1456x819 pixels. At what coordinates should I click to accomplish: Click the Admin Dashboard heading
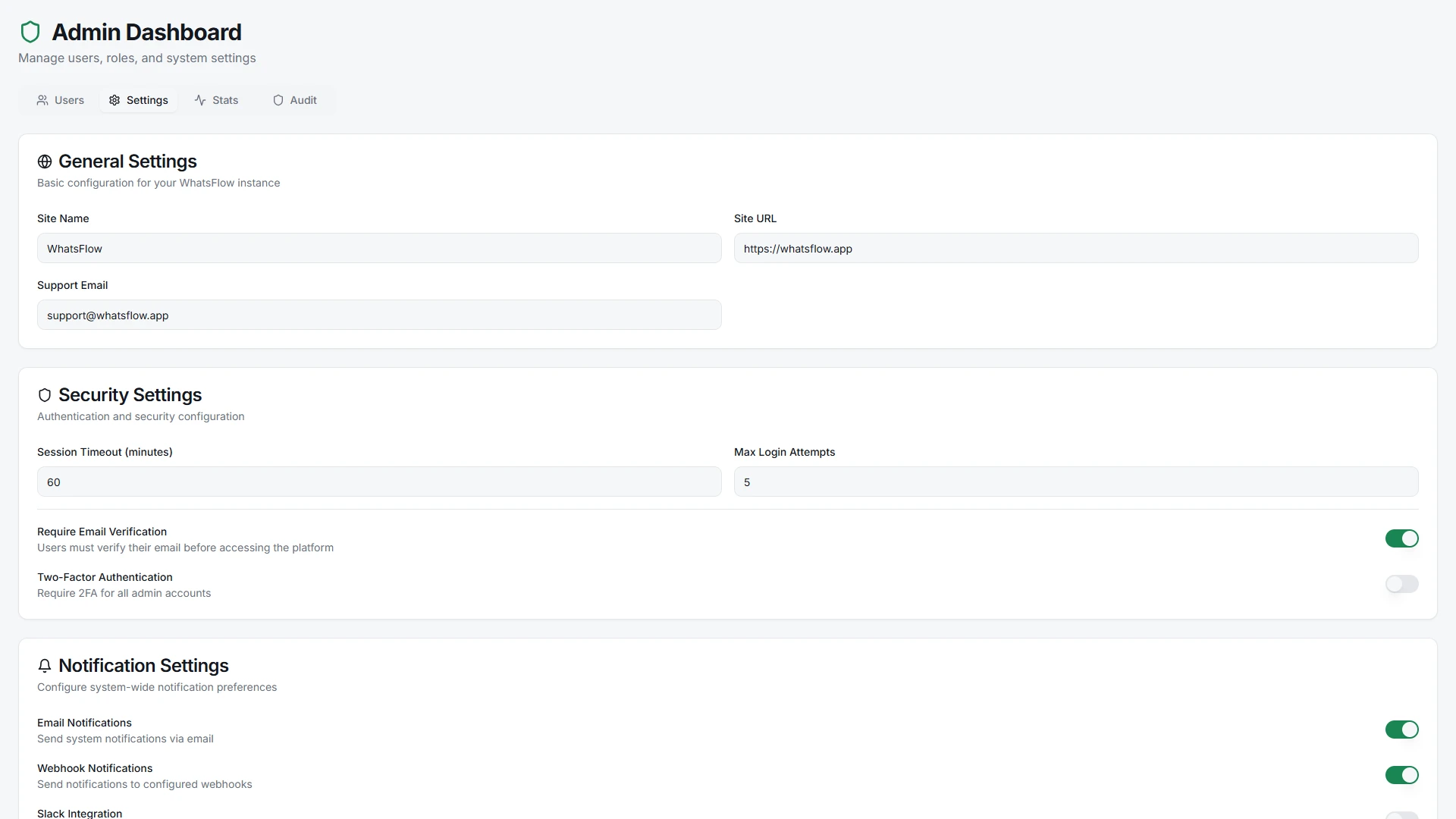pos(146,32)
